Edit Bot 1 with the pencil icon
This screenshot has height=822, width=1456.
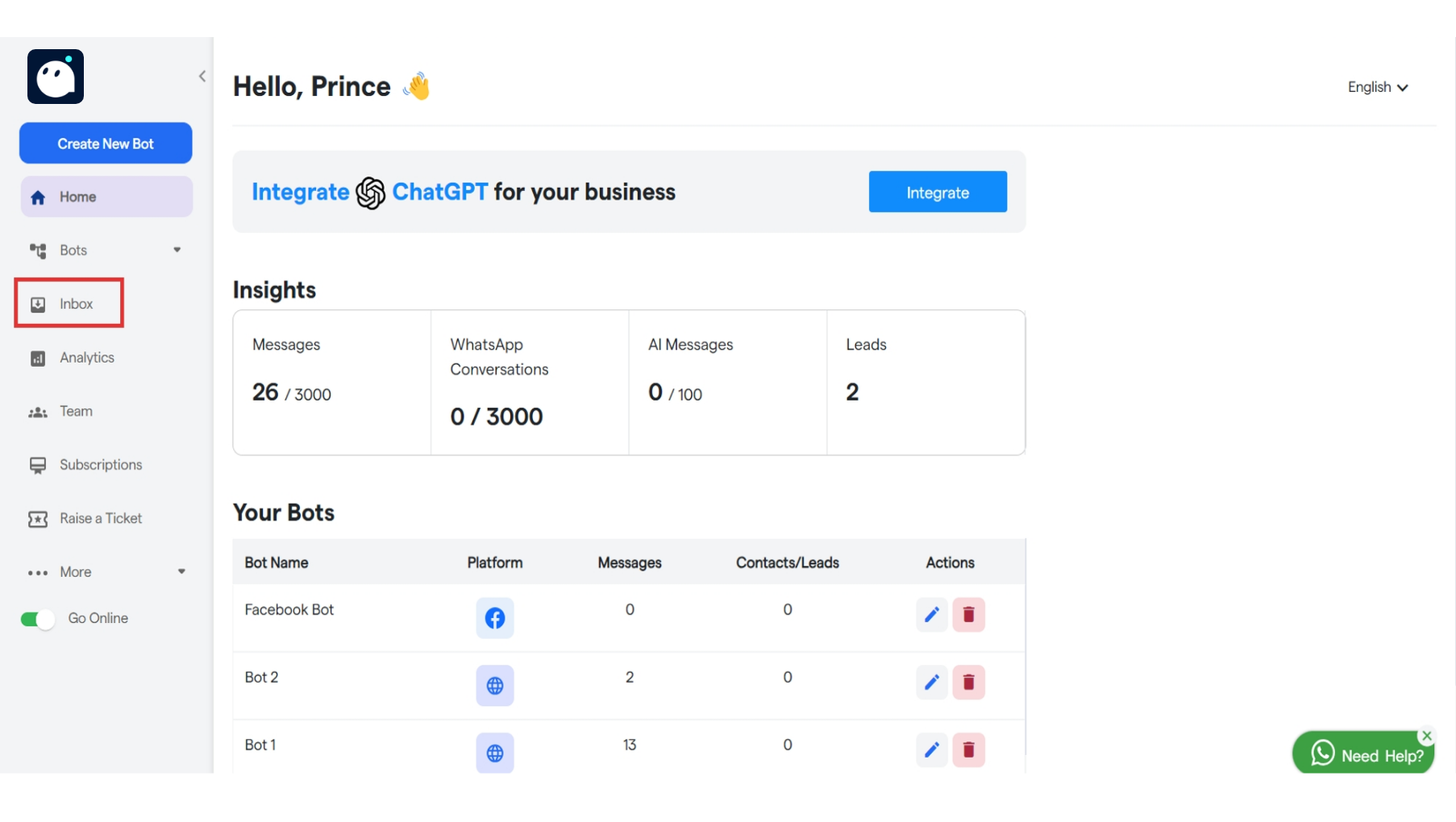(932, 750)
